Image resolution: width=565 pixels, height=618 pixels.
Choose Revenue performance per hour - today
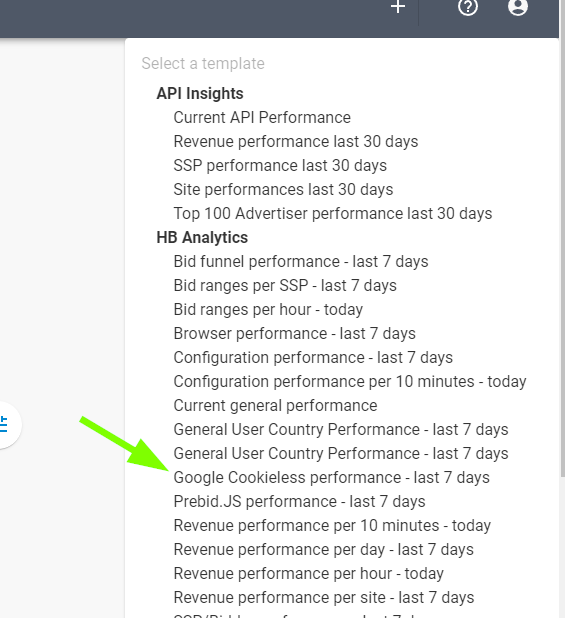point(309,574)
